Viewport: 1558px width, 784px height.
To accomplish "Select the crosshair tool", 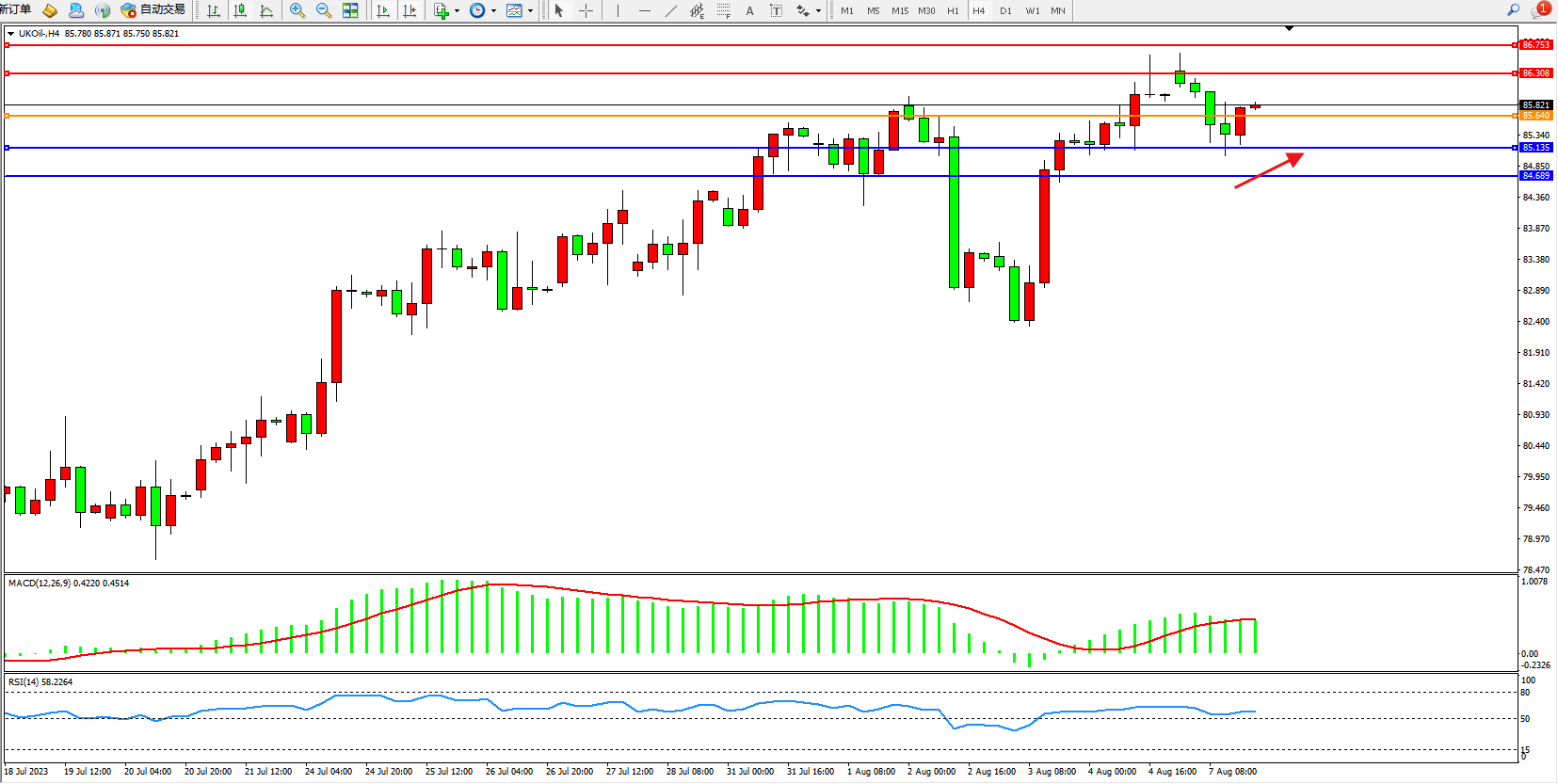I will pos(586,10).
